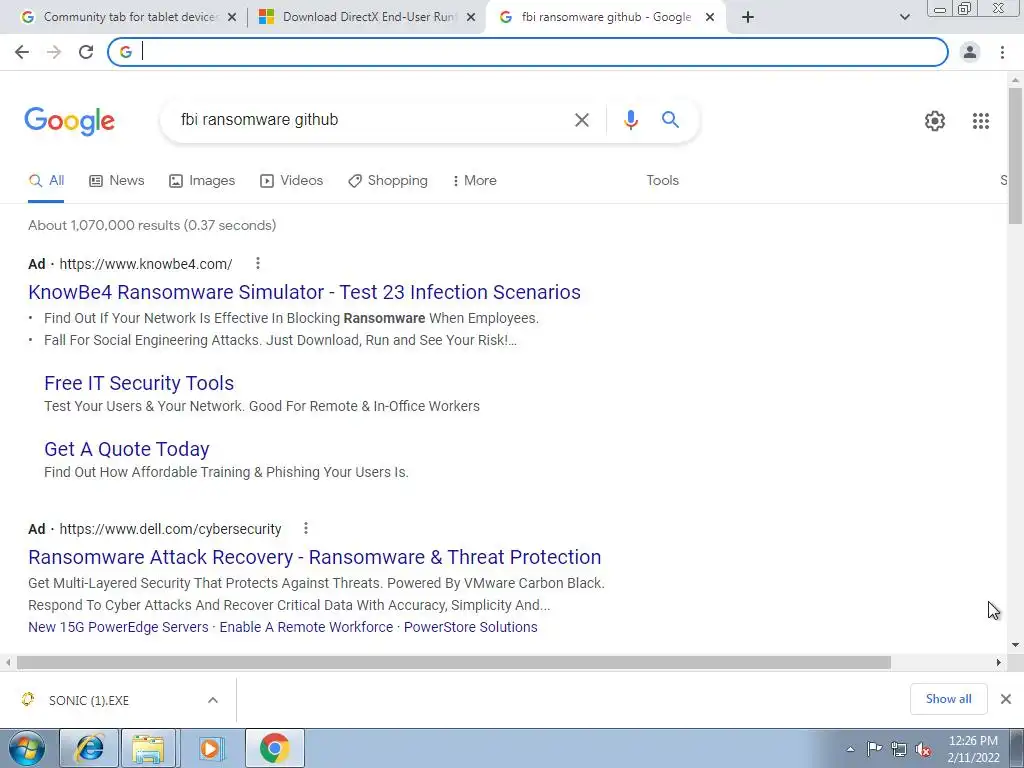1024x768 pixels.
Task: Click the scroll right arrow
Action: click(x=999, y=662)
